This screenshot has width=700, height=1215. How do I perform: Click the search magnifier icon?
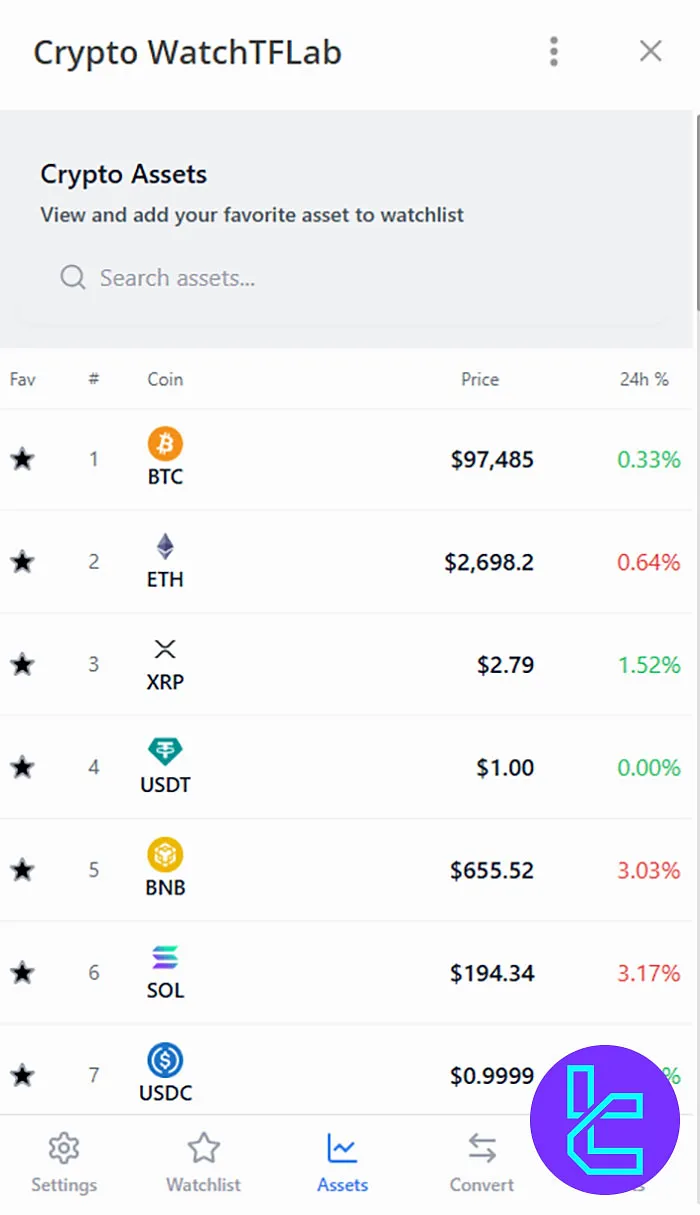72,277
